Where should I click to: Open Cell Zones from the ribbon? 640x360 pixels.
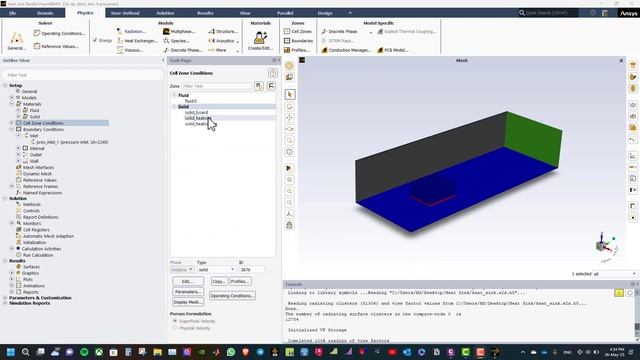click(x=298, y=31)
